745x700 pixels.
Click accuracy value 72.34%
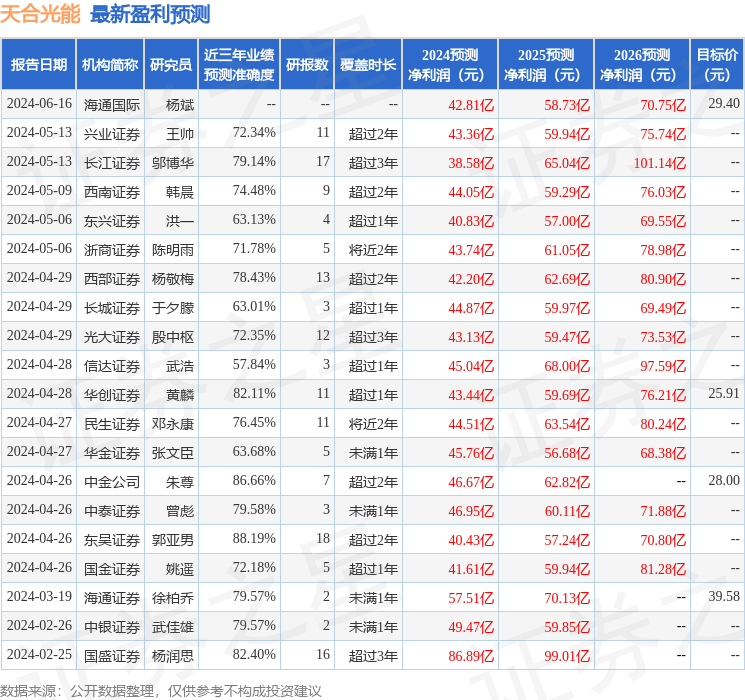pyautogui.click(x=254, y=132)
